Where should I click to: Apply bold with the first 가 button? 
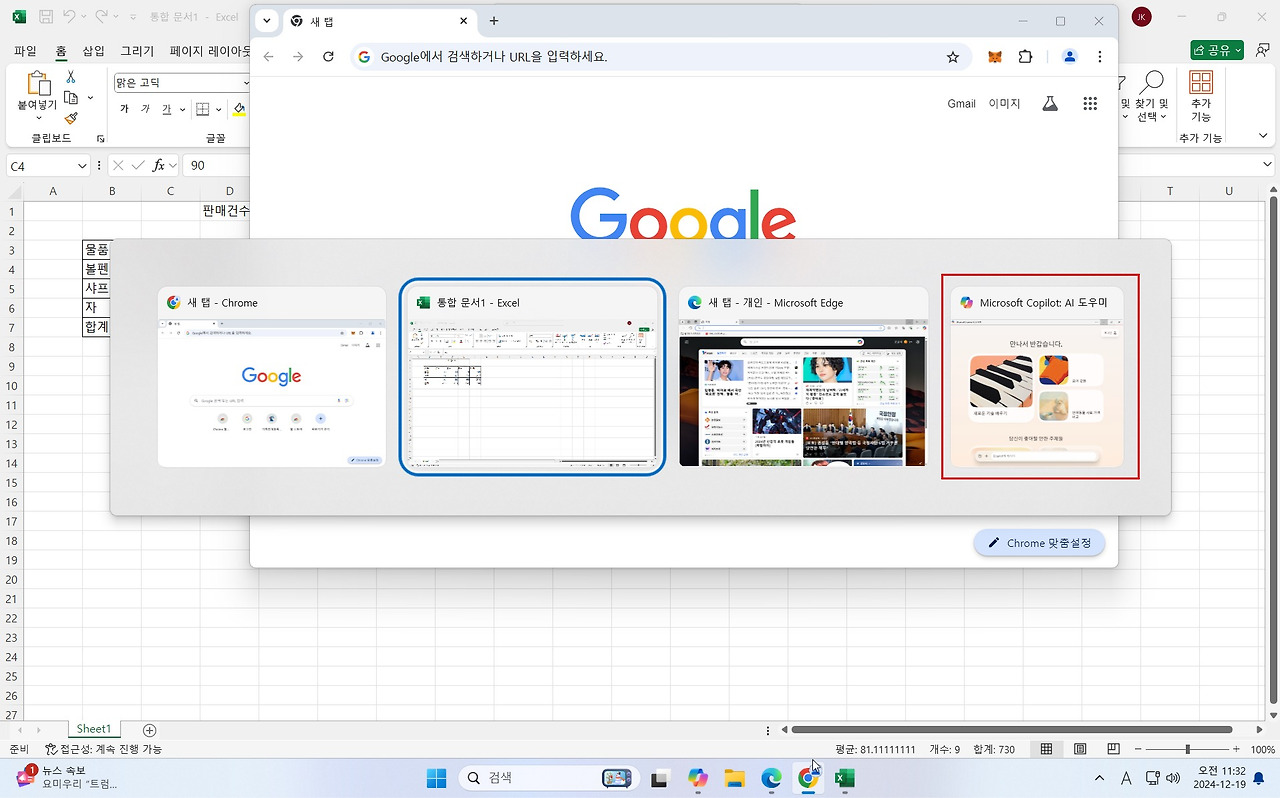pyautogui.click(x=124, y=109)
